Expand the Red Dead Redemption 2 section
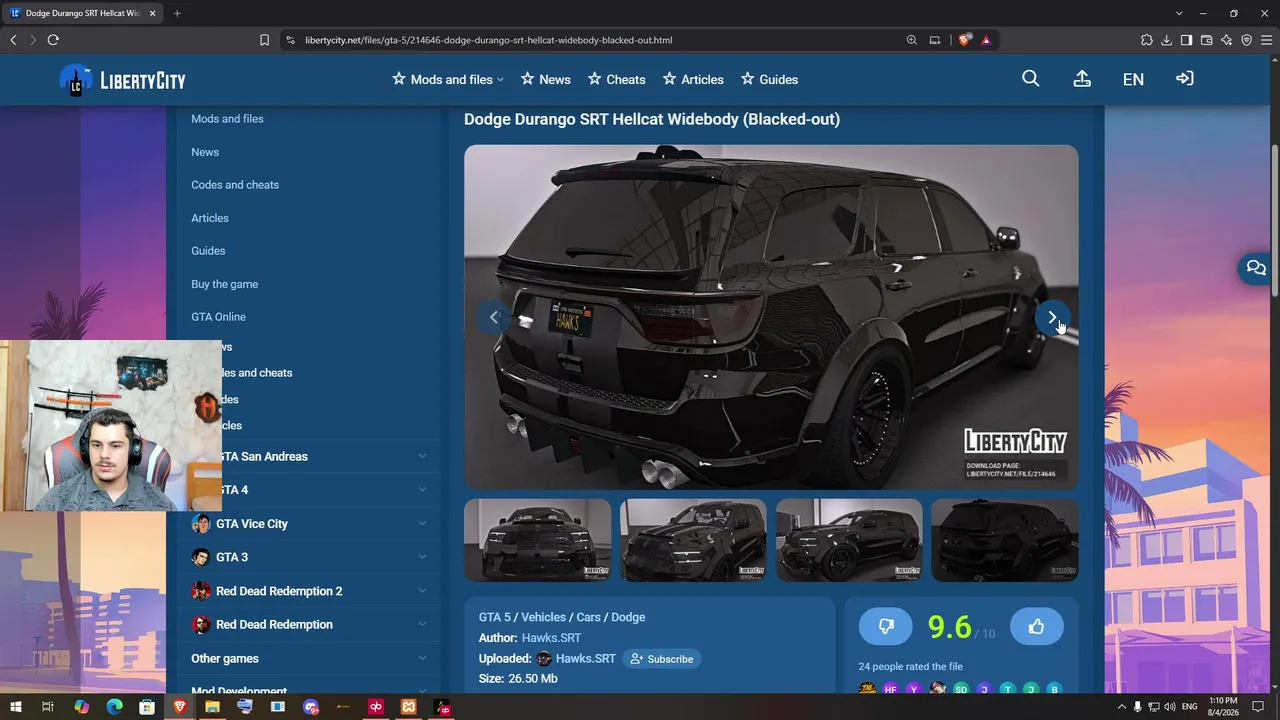Image resolution: width=1280 pixels, height=720 pixels. [x=308, y=591]
